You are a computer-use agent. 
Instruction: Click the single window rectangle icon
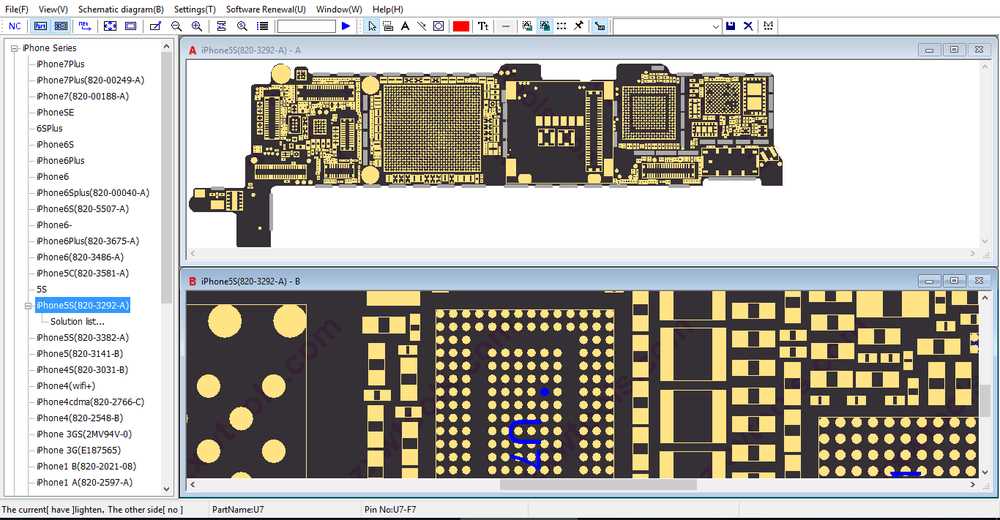(x=131, y=26)
